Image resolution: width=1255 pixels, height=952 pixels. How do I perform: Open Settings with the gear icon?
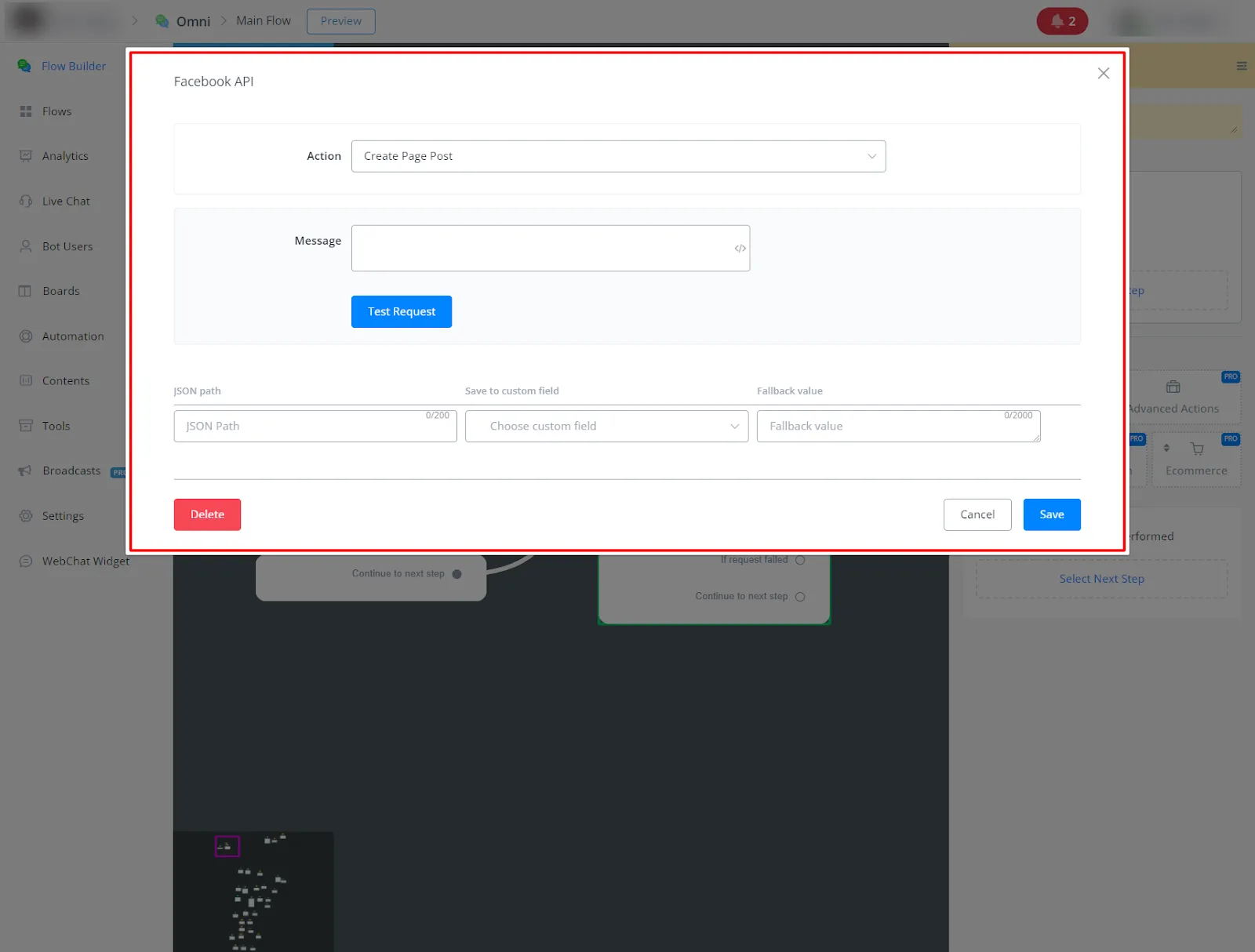[26, 516]
